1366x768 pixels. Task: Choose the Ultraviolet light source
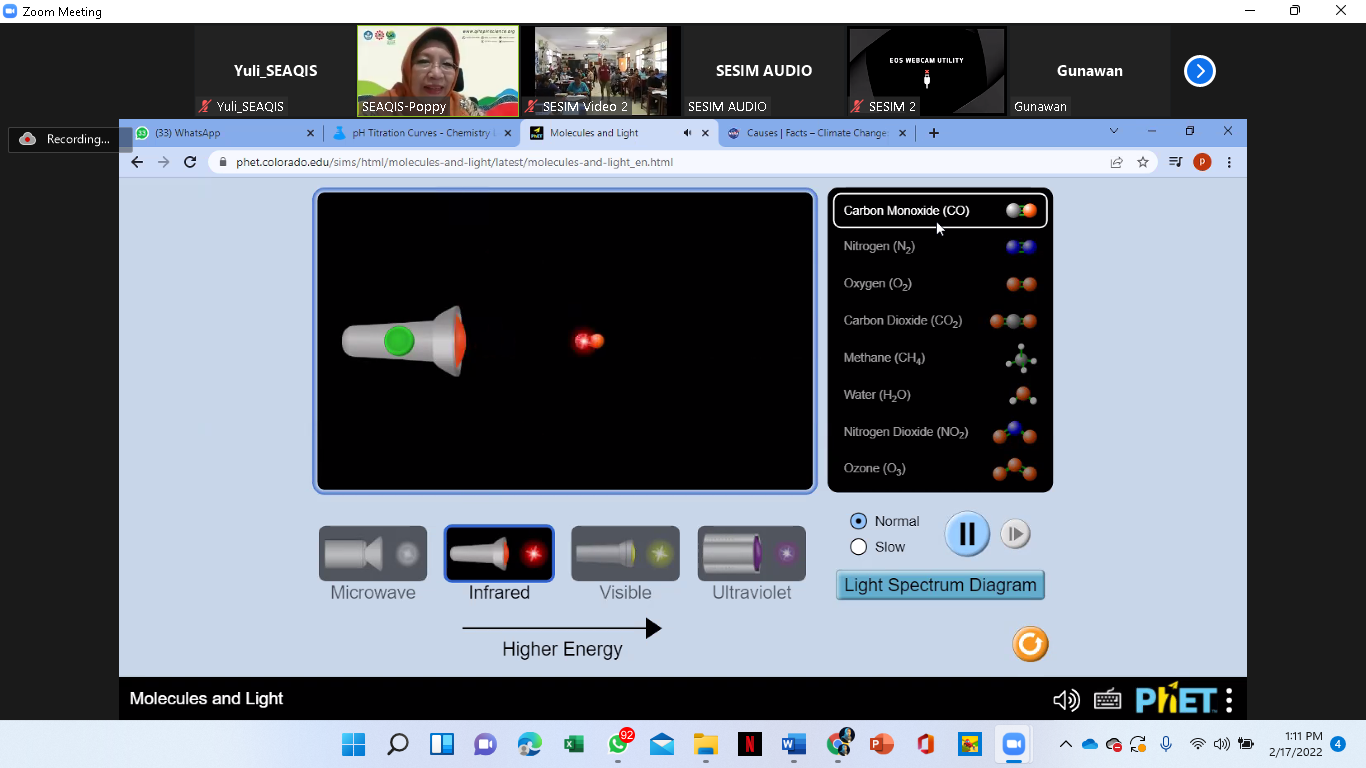click(751, 554)
